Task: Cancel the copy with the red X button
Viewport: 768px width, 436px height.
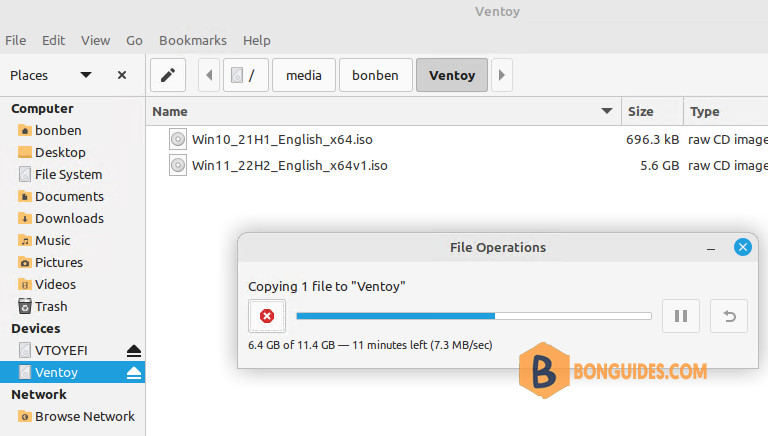Action: click(x=267, y=316)
